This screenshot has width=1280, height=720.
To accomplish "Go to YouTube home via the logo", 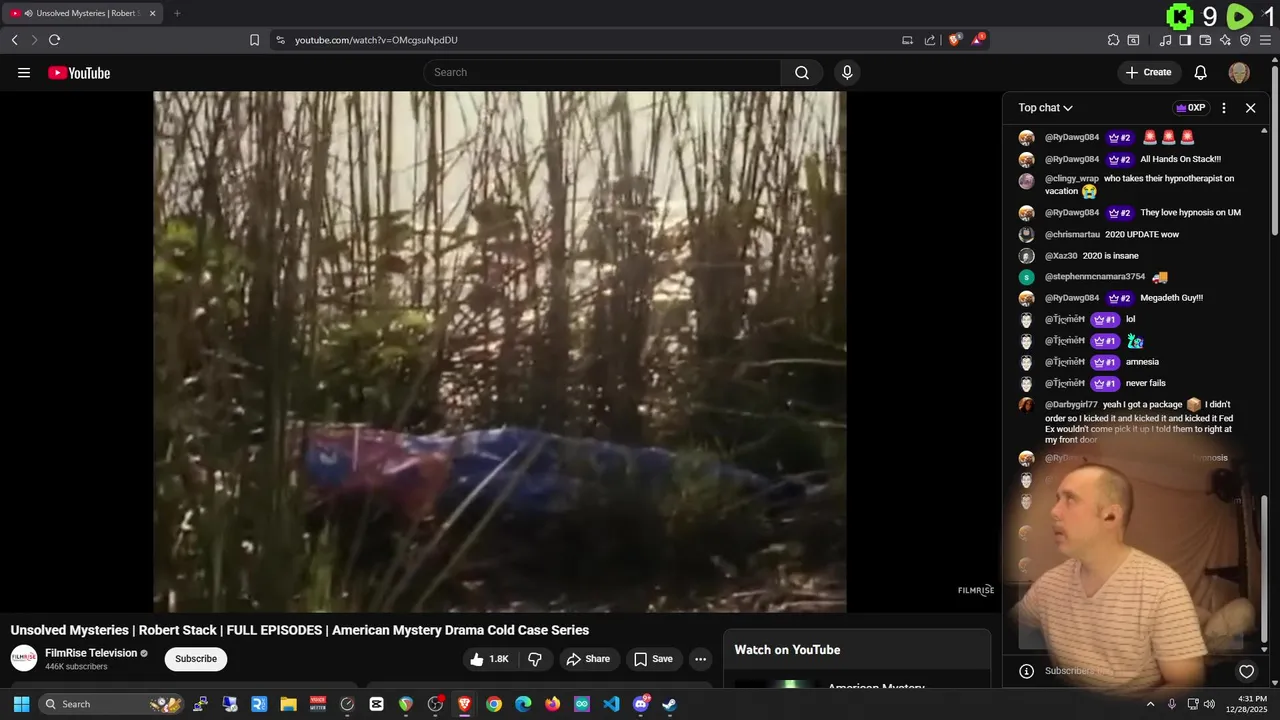I will pos(79,73).
